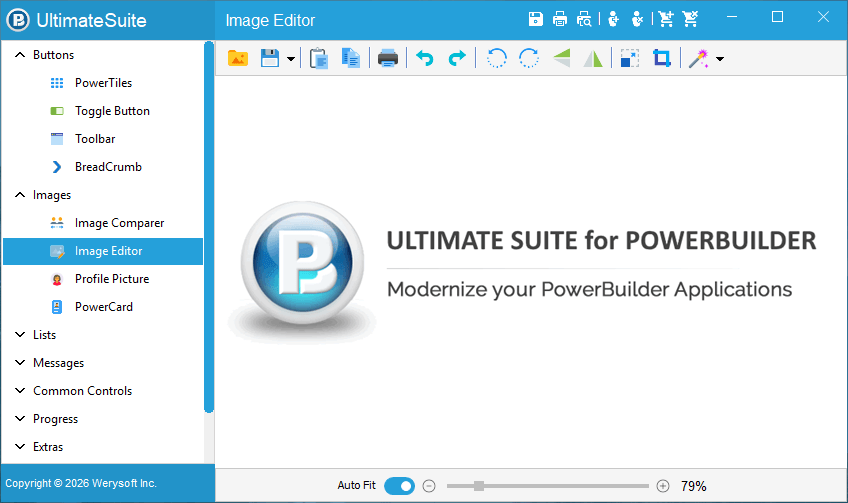Maximize the UltimateSuite window
The image size is (848, 503).
tap(777, 17)
